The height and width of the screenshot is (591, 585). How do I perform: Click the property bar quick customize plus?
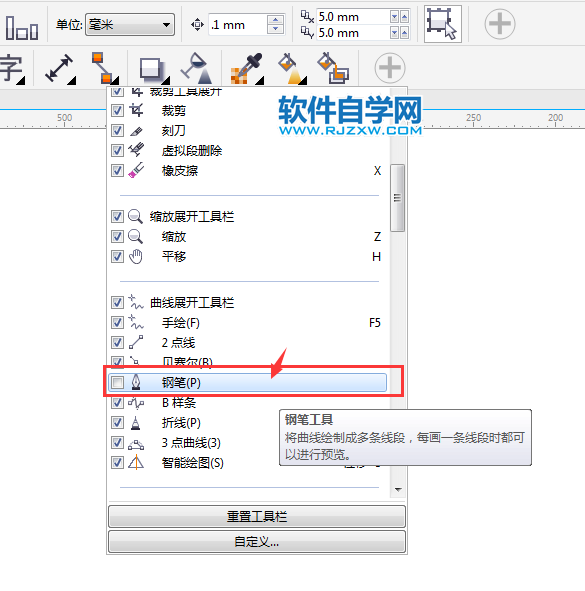point(499,24)
